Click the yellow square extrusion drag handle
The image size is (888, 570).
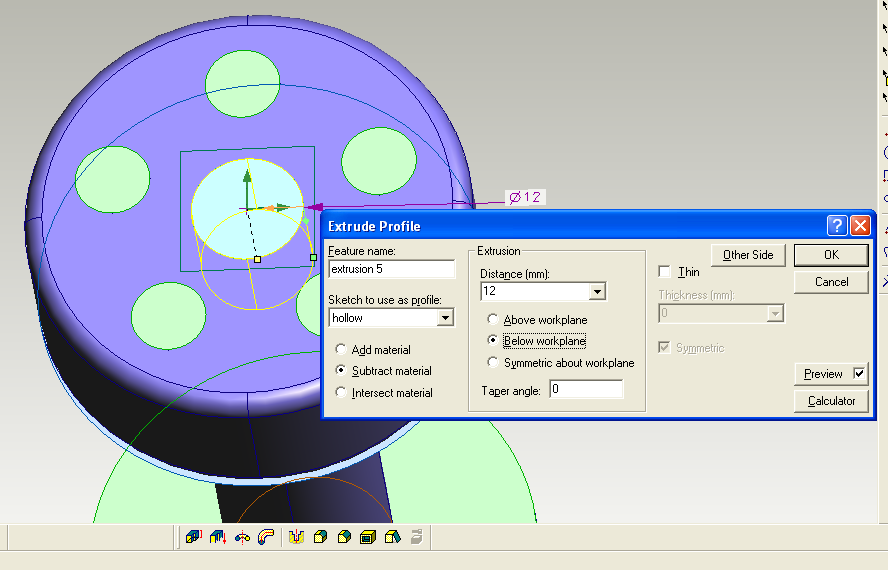[258, 259]
